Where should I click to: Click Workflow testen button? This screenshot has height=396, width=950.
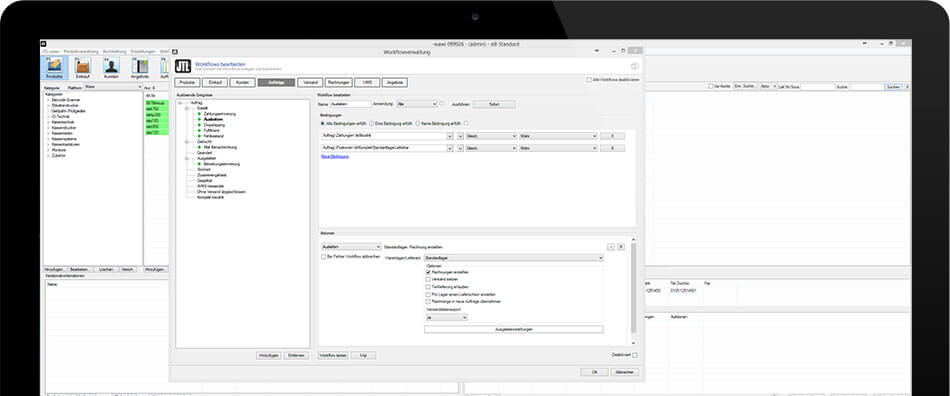tap(333, 355)
